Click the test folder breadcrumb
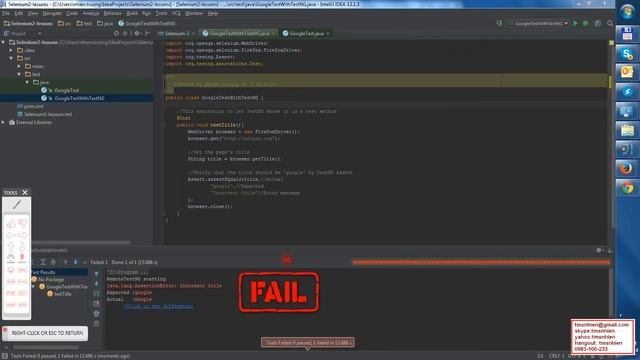This screenshot has height=360, width=640. point(84,24)
